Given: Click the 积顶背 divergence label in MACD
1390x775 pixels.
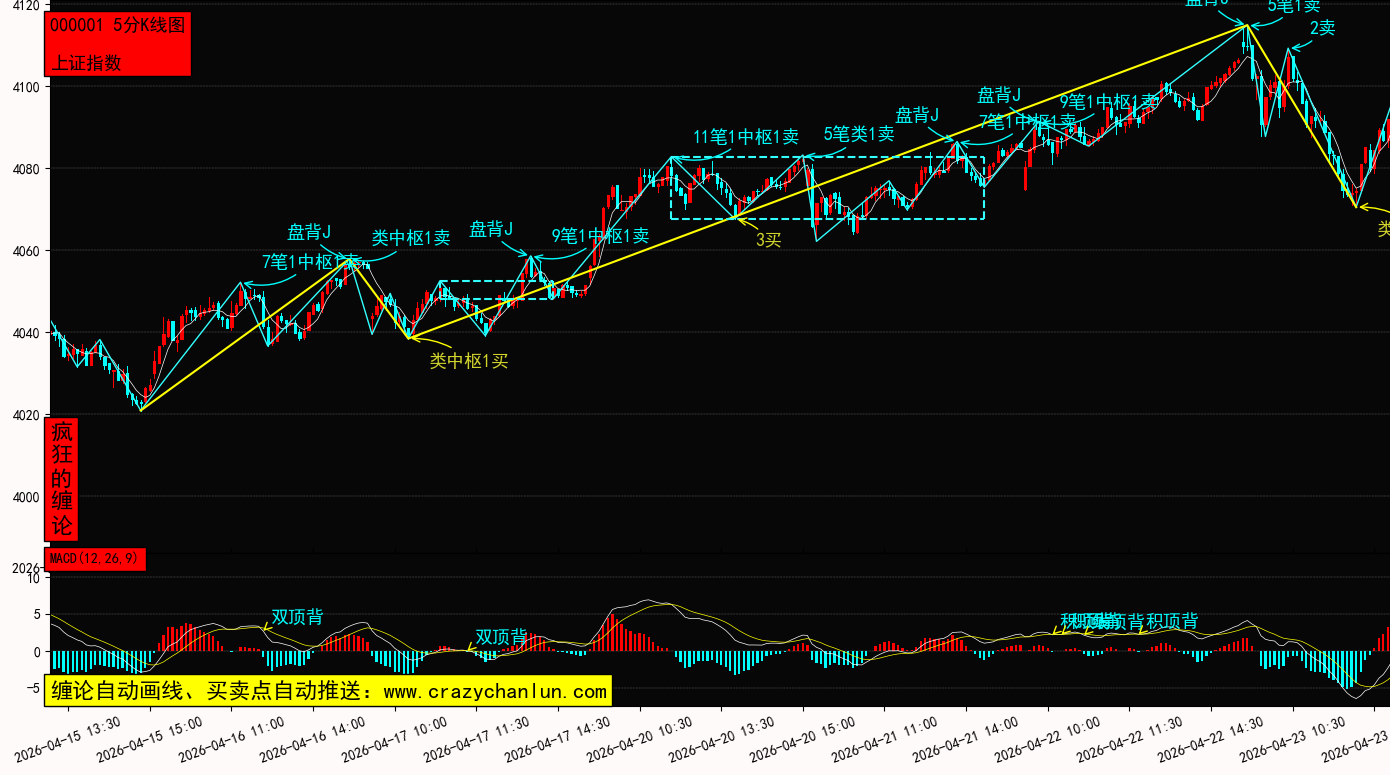Looking at the screenshot, I should click(x=1172, y=622).
